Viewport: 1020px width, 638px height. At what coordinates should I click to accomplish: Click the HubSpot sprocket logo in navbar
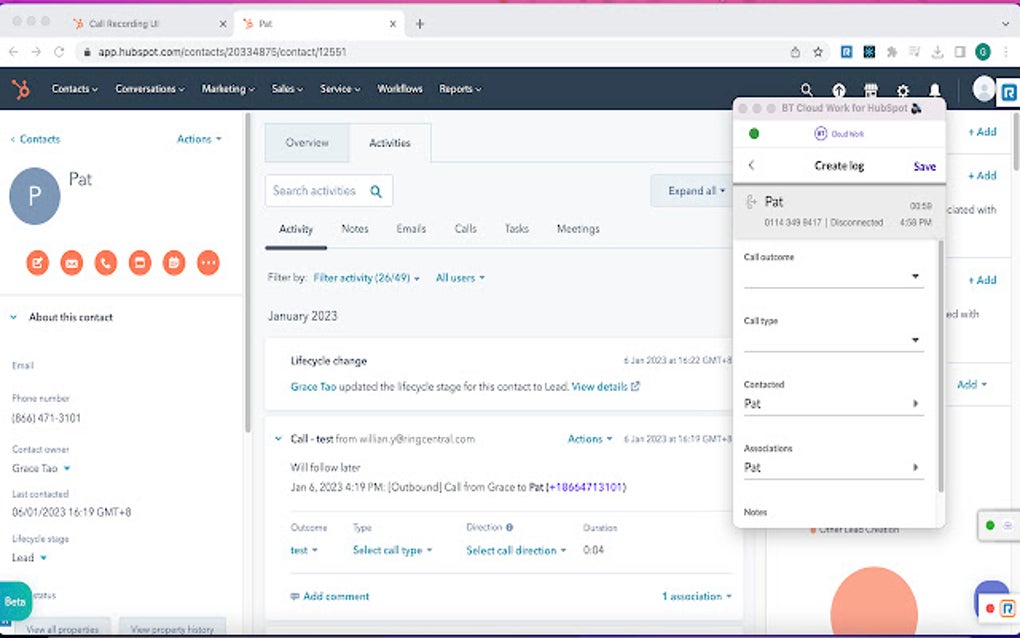pos(21,89)
